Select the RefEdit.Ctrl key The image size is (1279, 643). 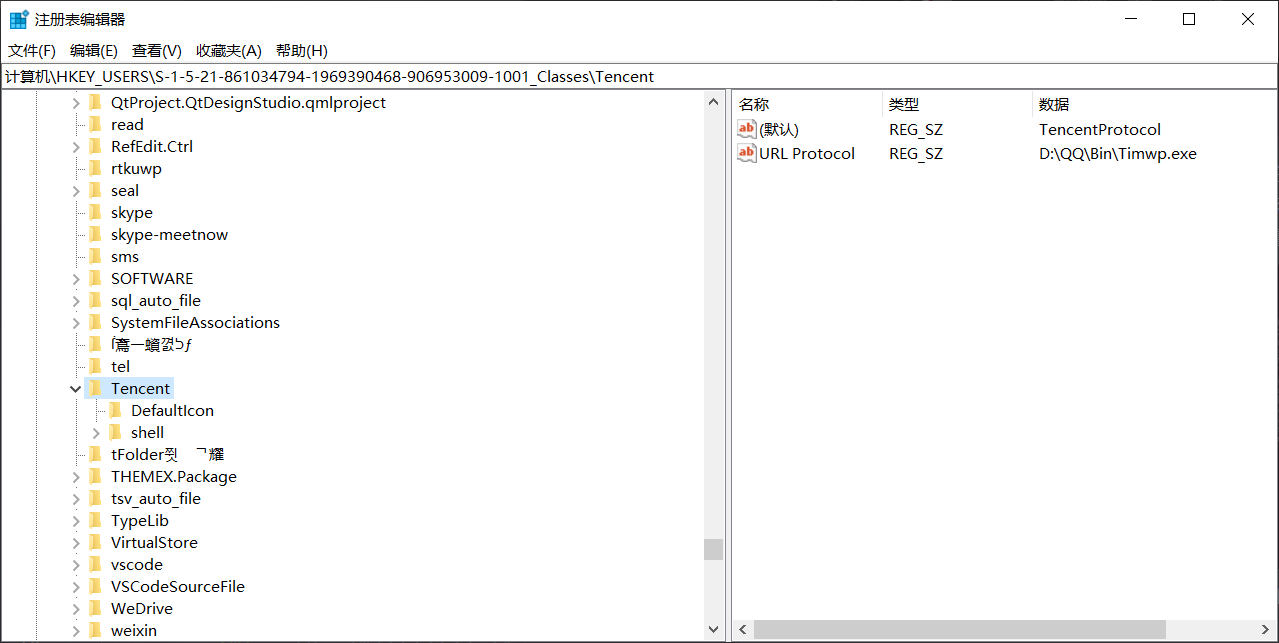(152, 146)
